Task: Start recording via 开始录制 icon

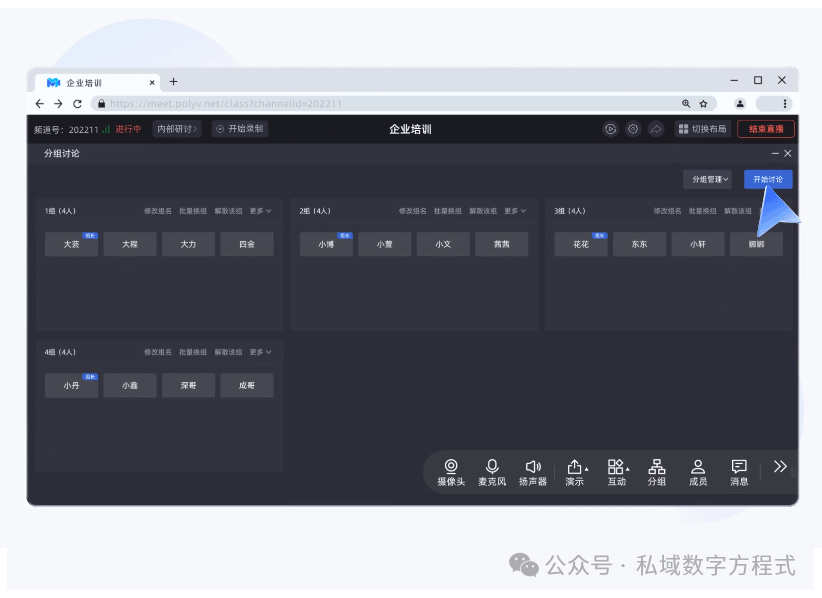Action: [x=239, y=128]
